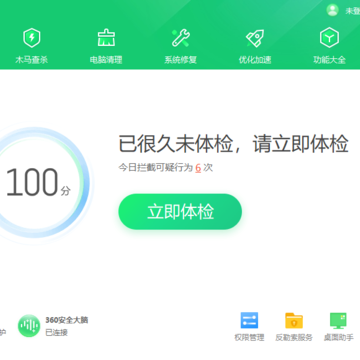The image size is (360, 360).
Task: Click the red 6 interception count link
Action: (x=198, y=168)
